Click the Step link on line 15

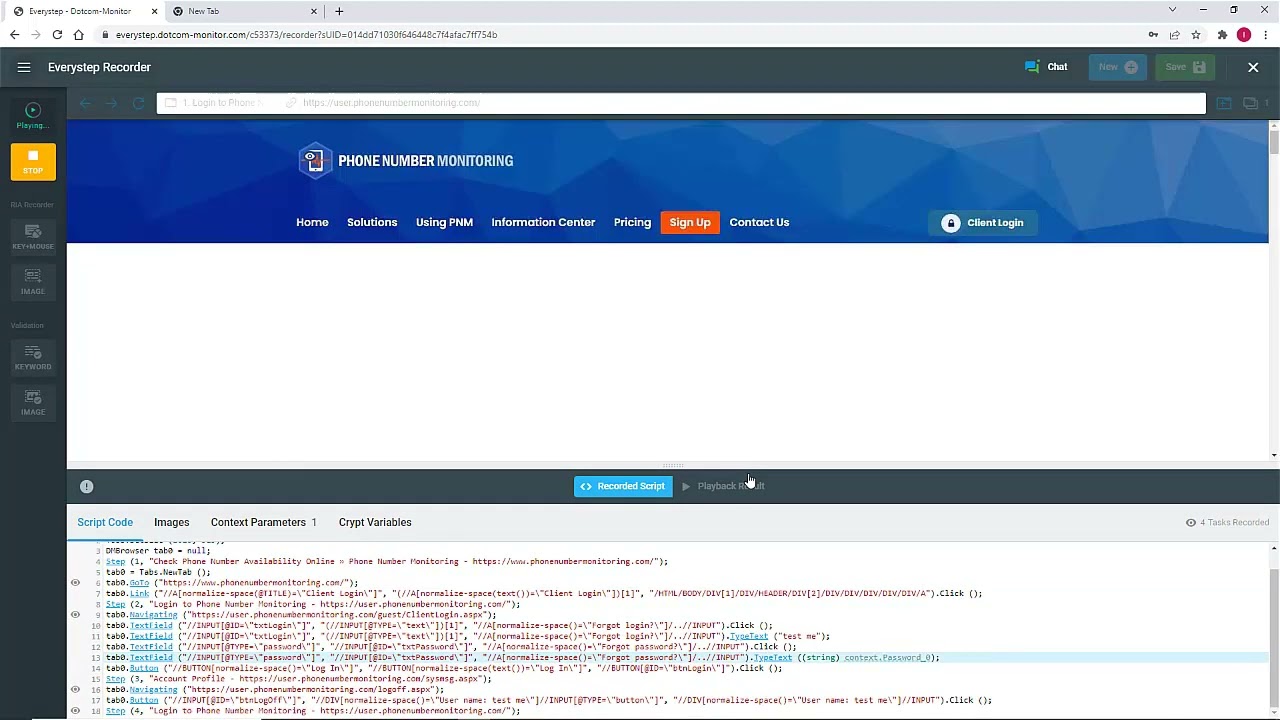tap(115, 679)
